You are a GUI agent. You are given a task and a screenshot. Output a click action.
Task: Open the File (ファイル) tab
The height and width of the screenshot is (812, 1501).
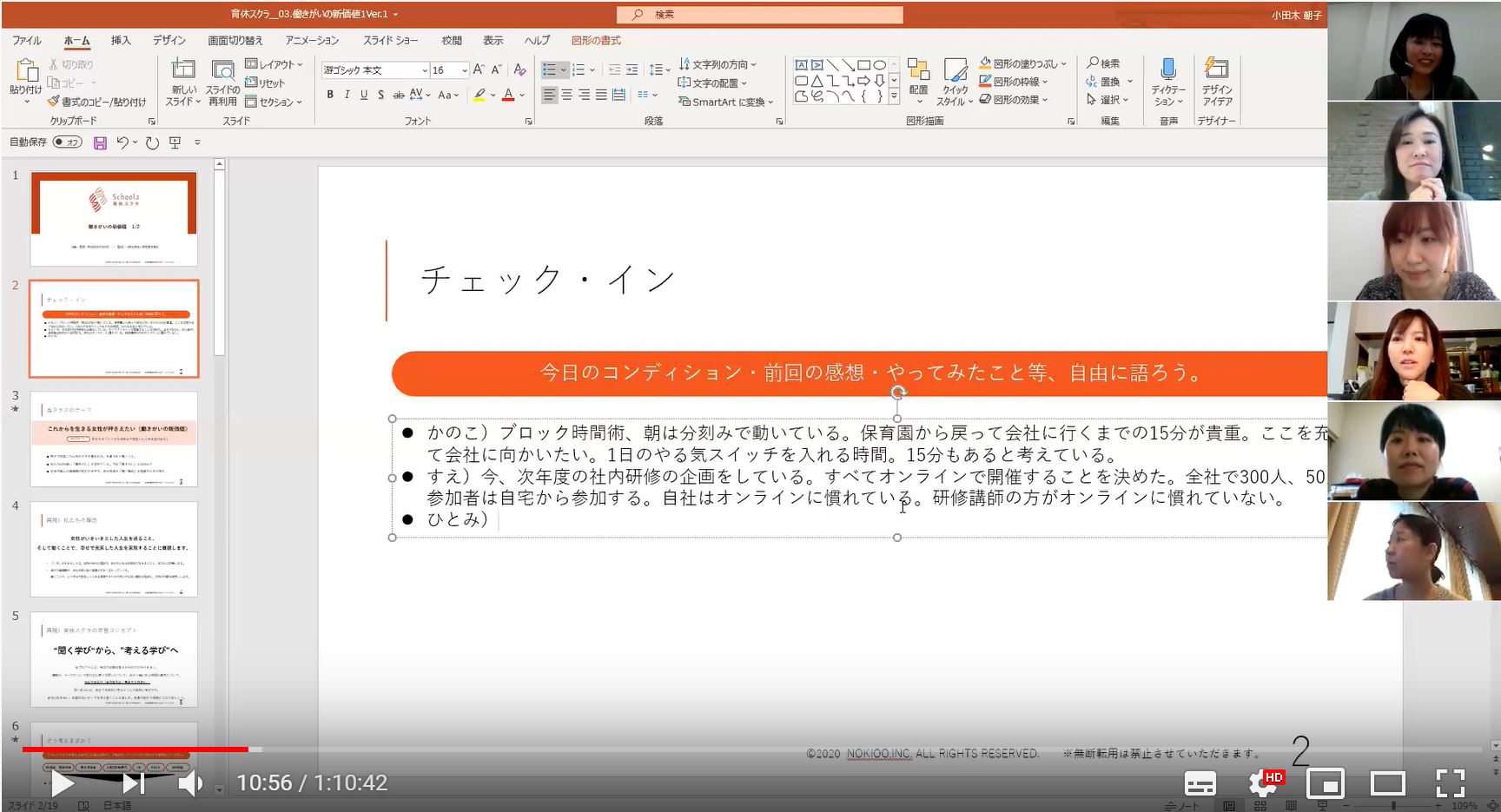27,41
